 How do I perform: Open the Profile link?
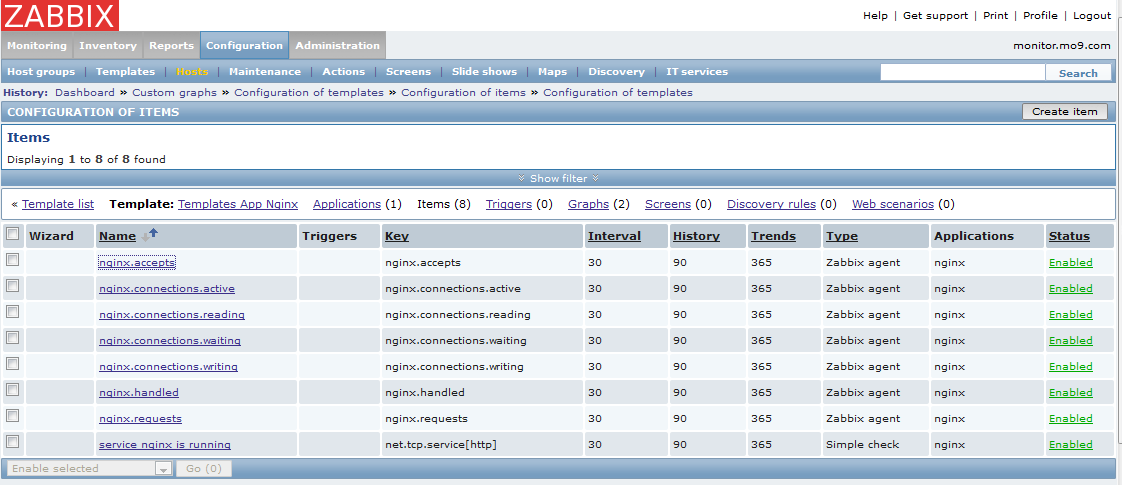coord(1040,16)
